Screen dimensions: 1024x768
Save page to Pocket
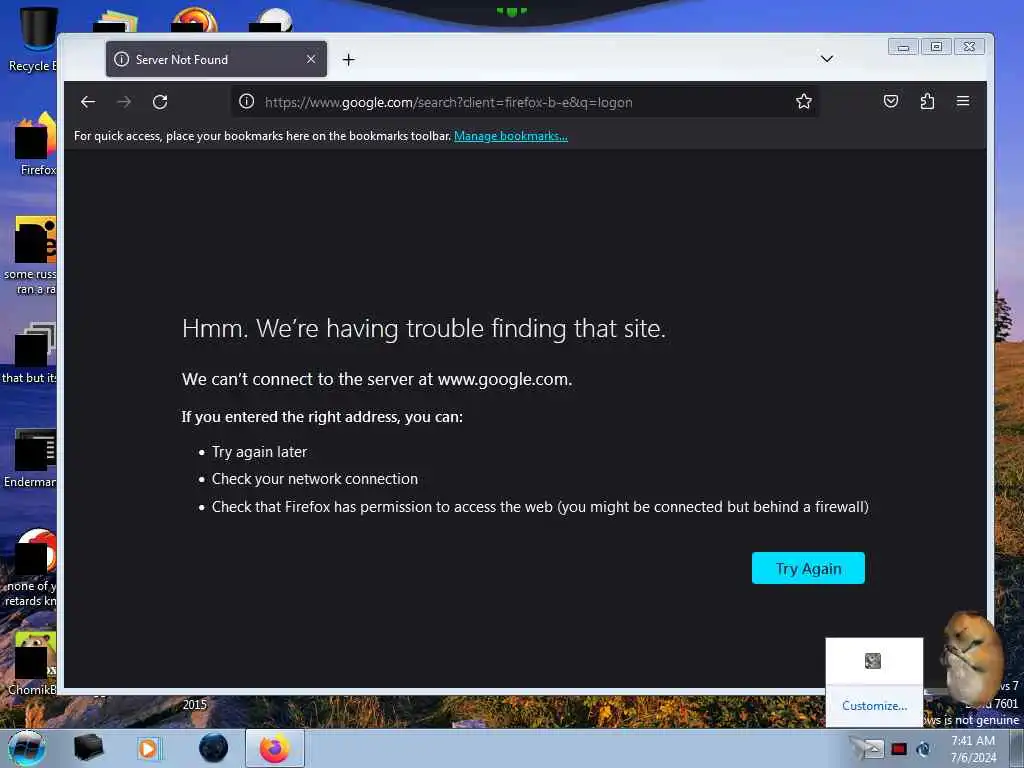pyautogui.click(x=891, y=101)
